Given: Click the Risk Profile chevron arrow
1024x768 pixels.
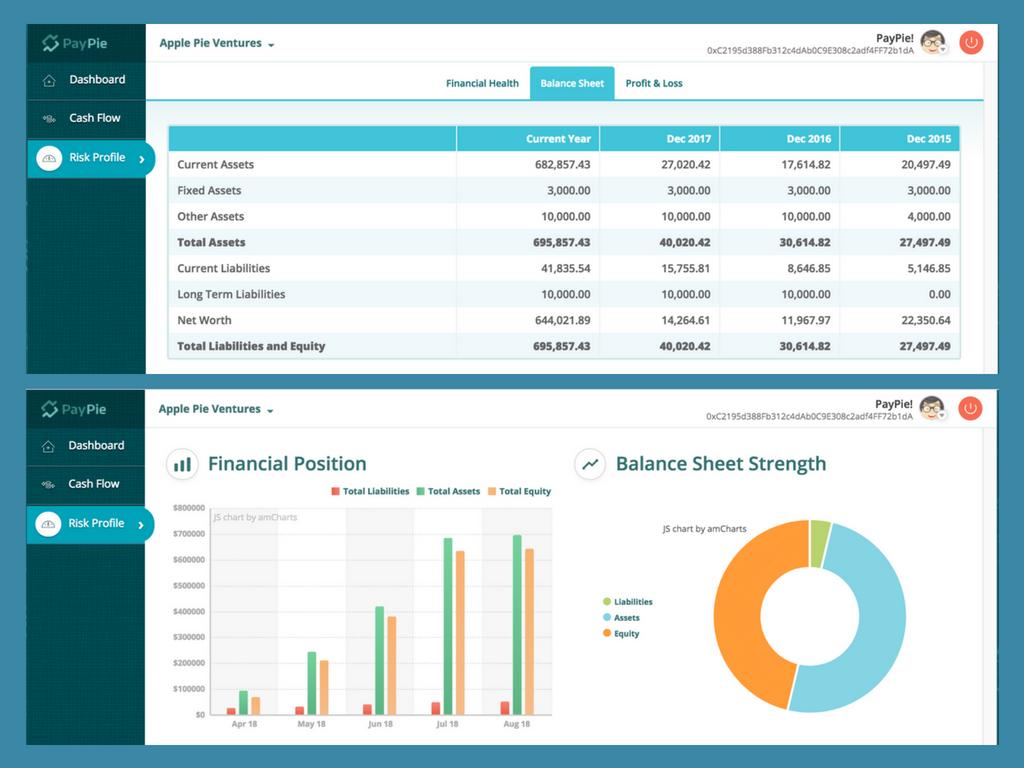Looking at the screenshot, I should (143, 157).
